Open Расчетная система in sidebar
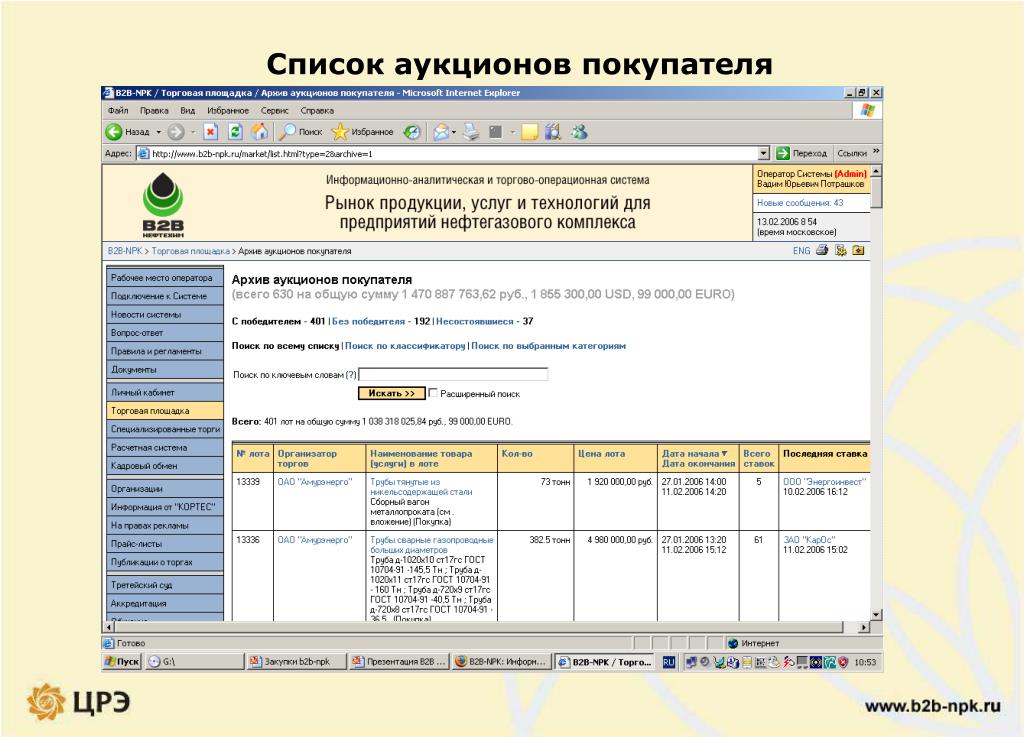 click(165, 447)
